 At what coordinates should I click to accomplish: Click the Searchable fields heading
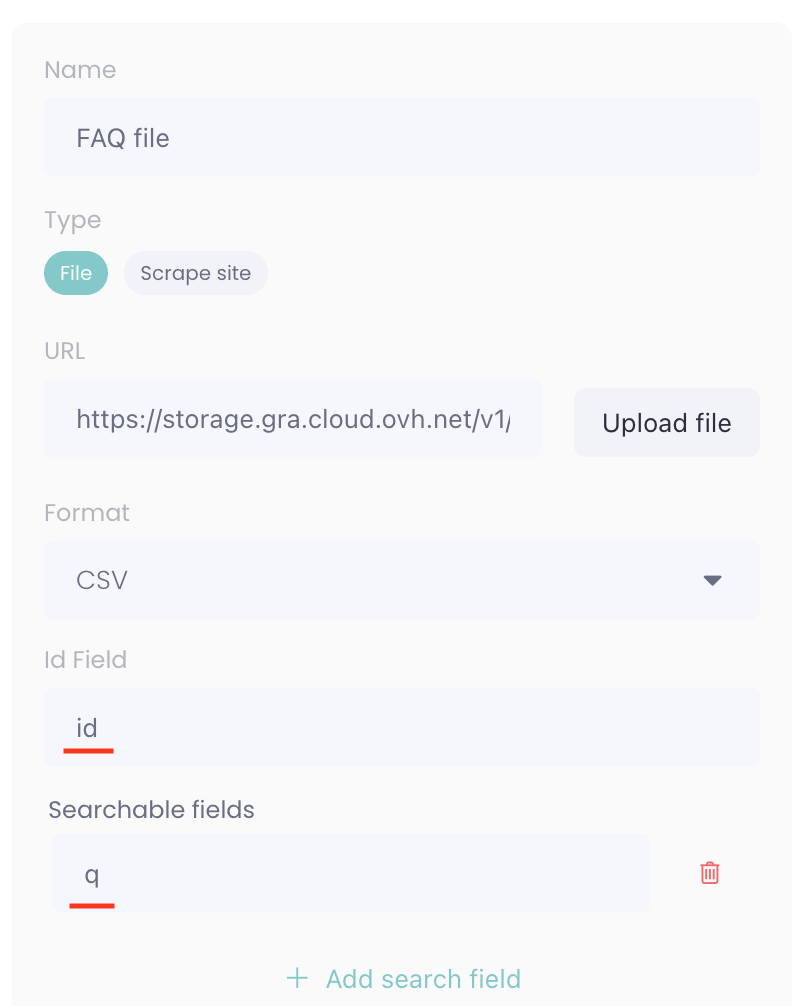152,810
